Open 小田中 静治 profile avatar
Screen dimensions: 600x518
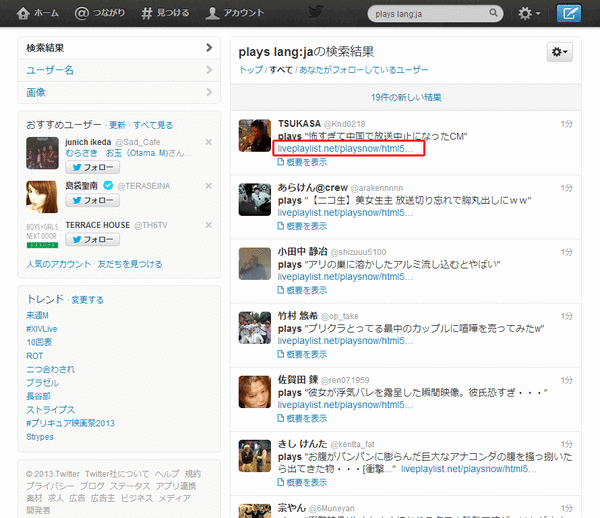click(255, 264)
